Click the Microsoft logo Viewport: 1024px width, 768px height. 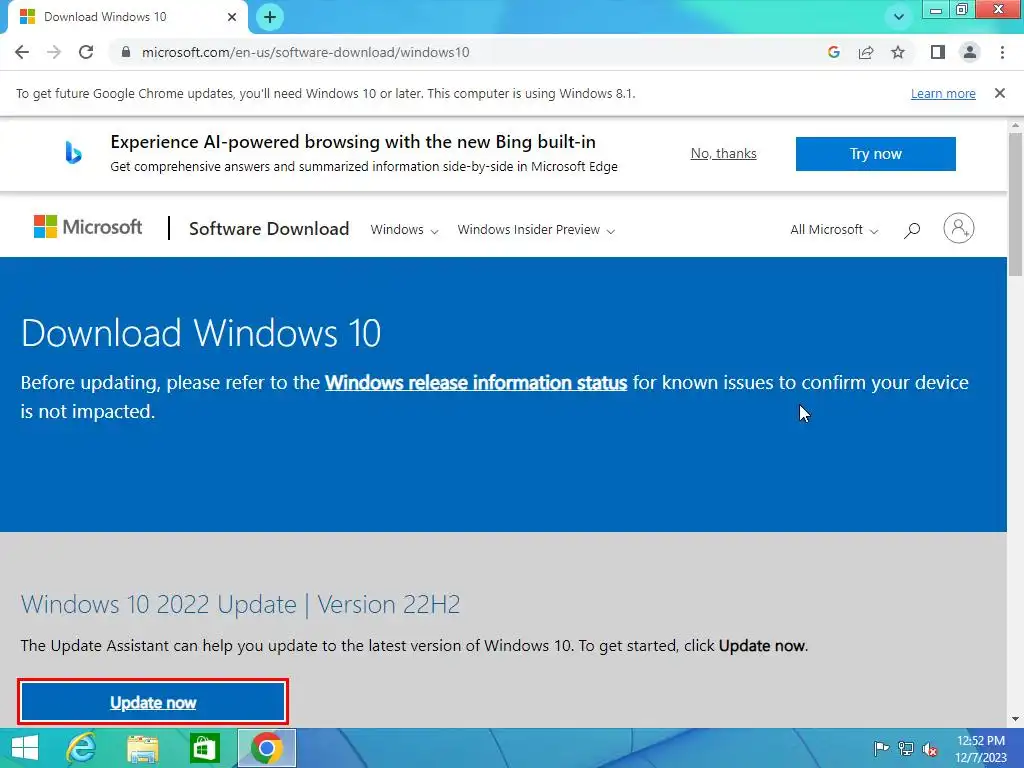click(88, 227)
